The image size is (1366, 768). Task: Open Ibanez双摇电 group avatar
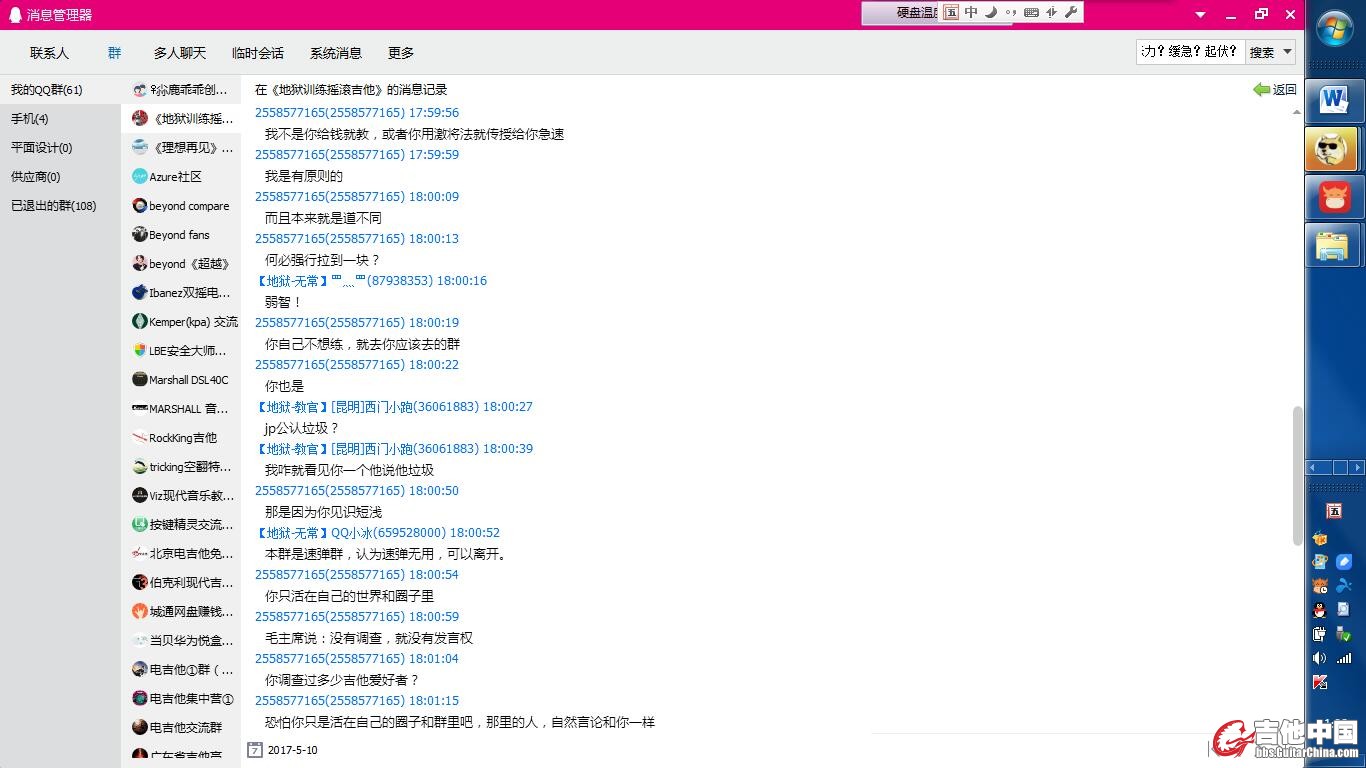click(x=140, y=293)
